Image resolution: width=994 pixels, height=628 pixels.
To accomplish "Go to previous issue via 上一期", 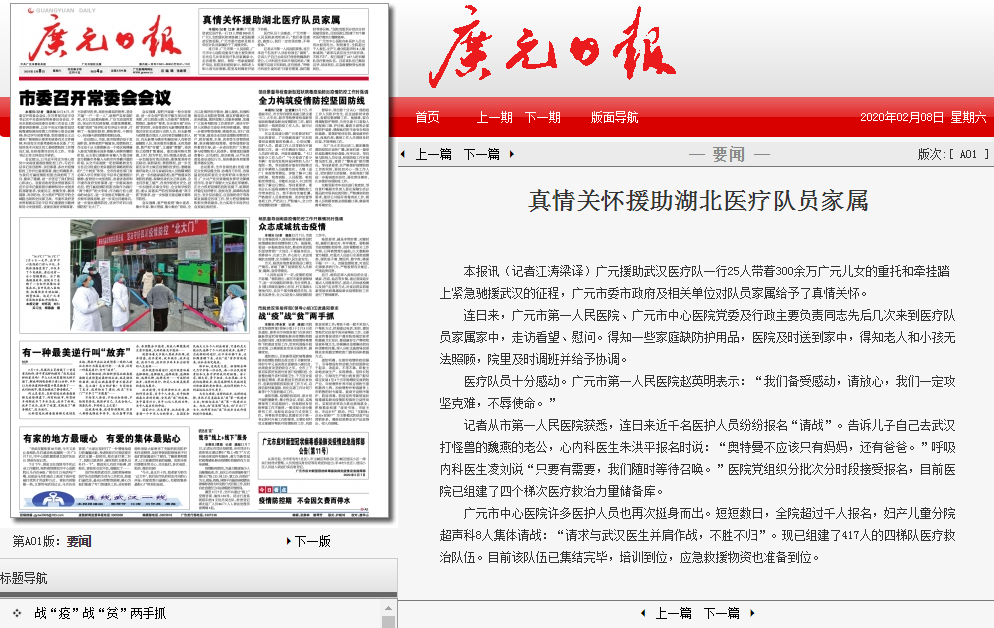I will click(494, 117).
